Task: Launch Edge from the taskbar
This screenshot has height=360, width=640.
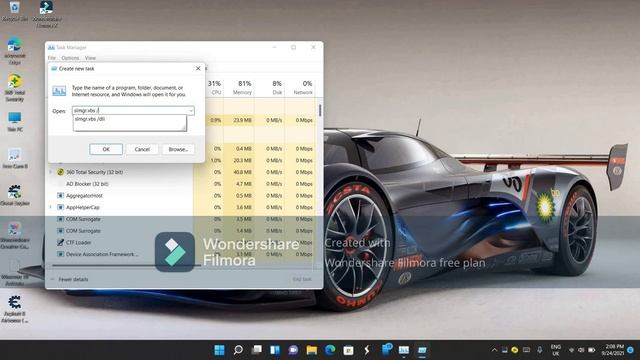Action: [330, 350]
